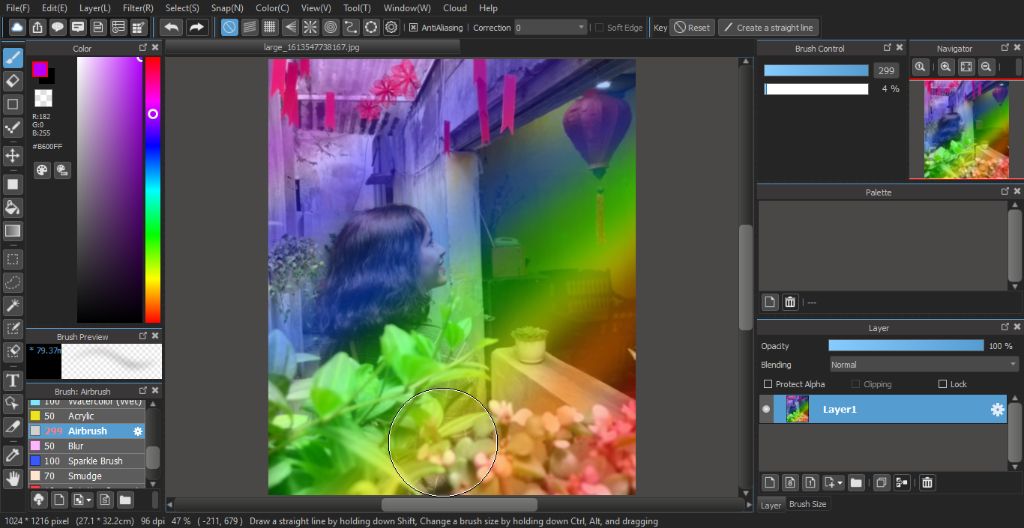Viewport: 1024px width, 528px height.
Task: Select the Text tool
Action: click(x=12, y=380)
